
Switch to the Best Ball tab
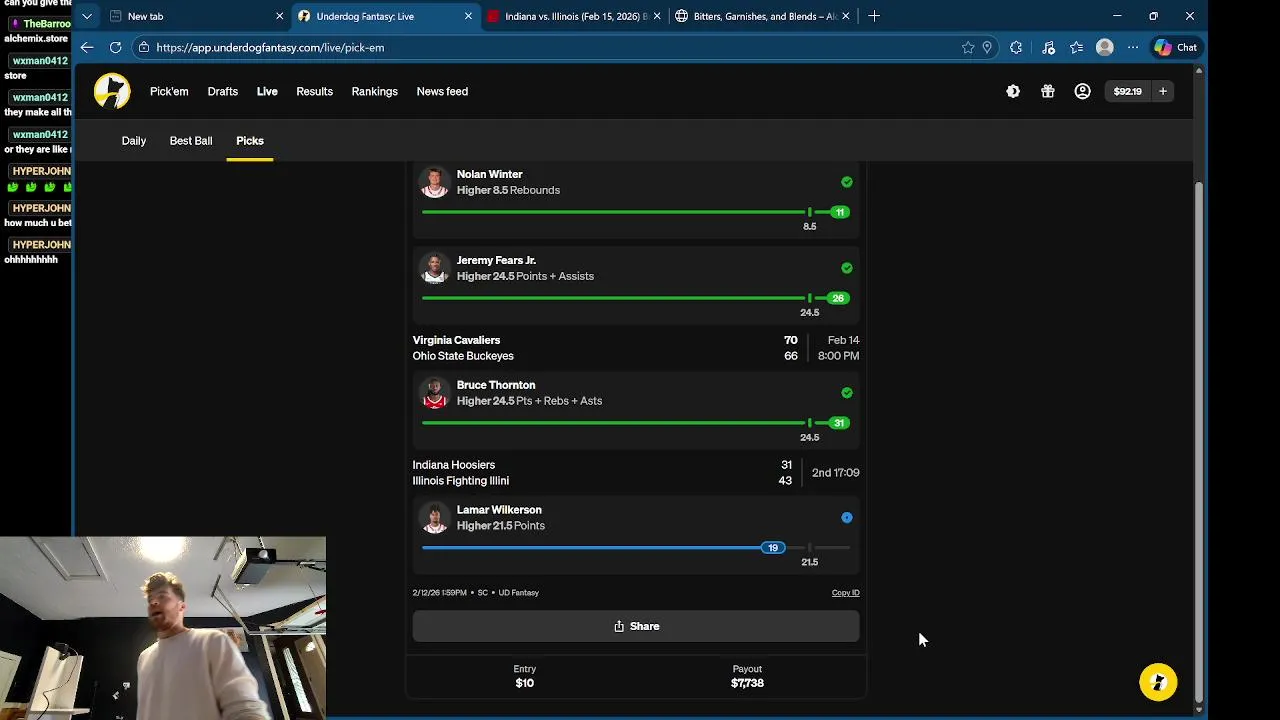click(x=191, y=141)
